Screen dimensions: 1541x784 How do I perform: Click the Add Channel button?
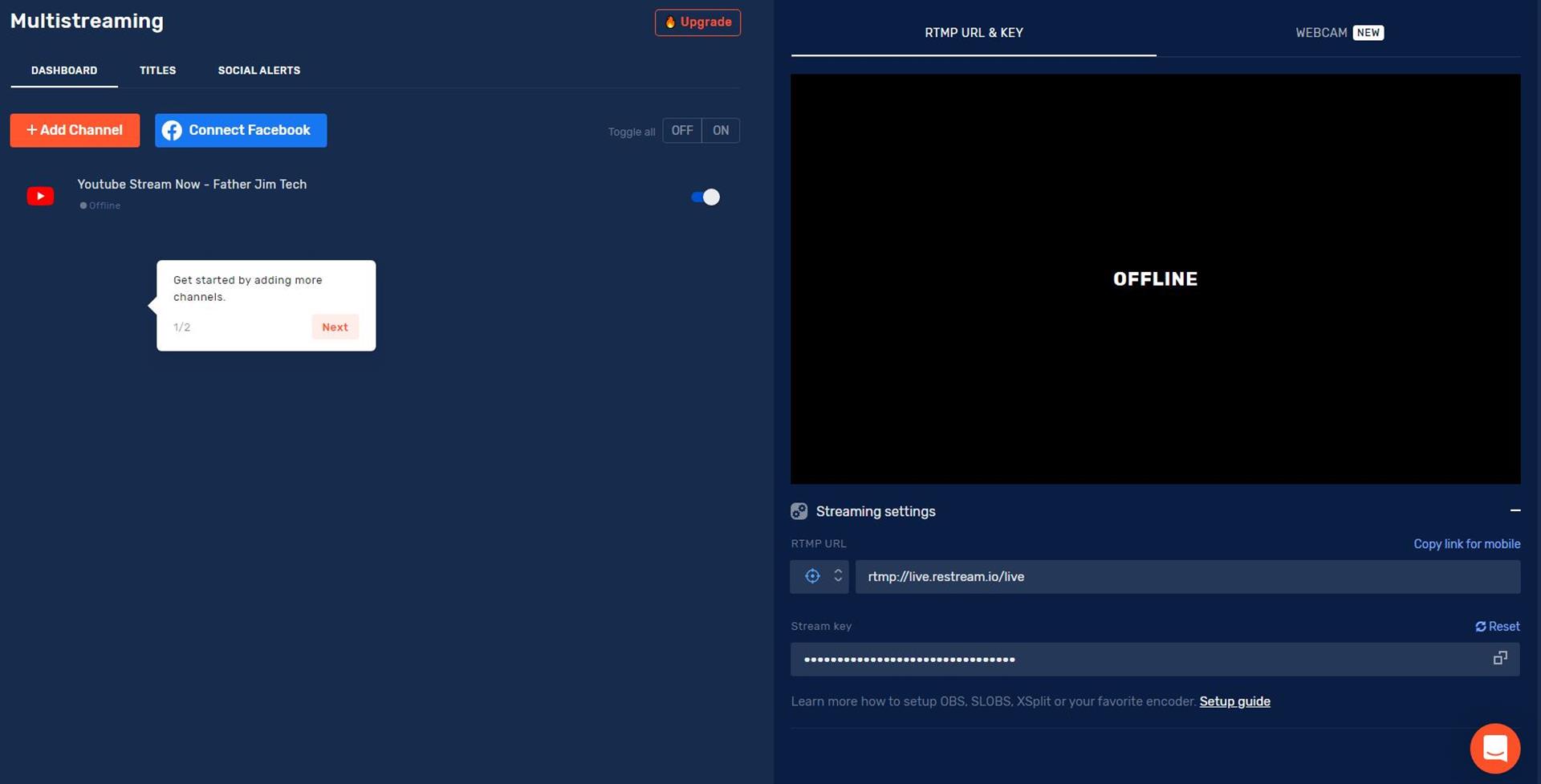click(x=75, y=130)
